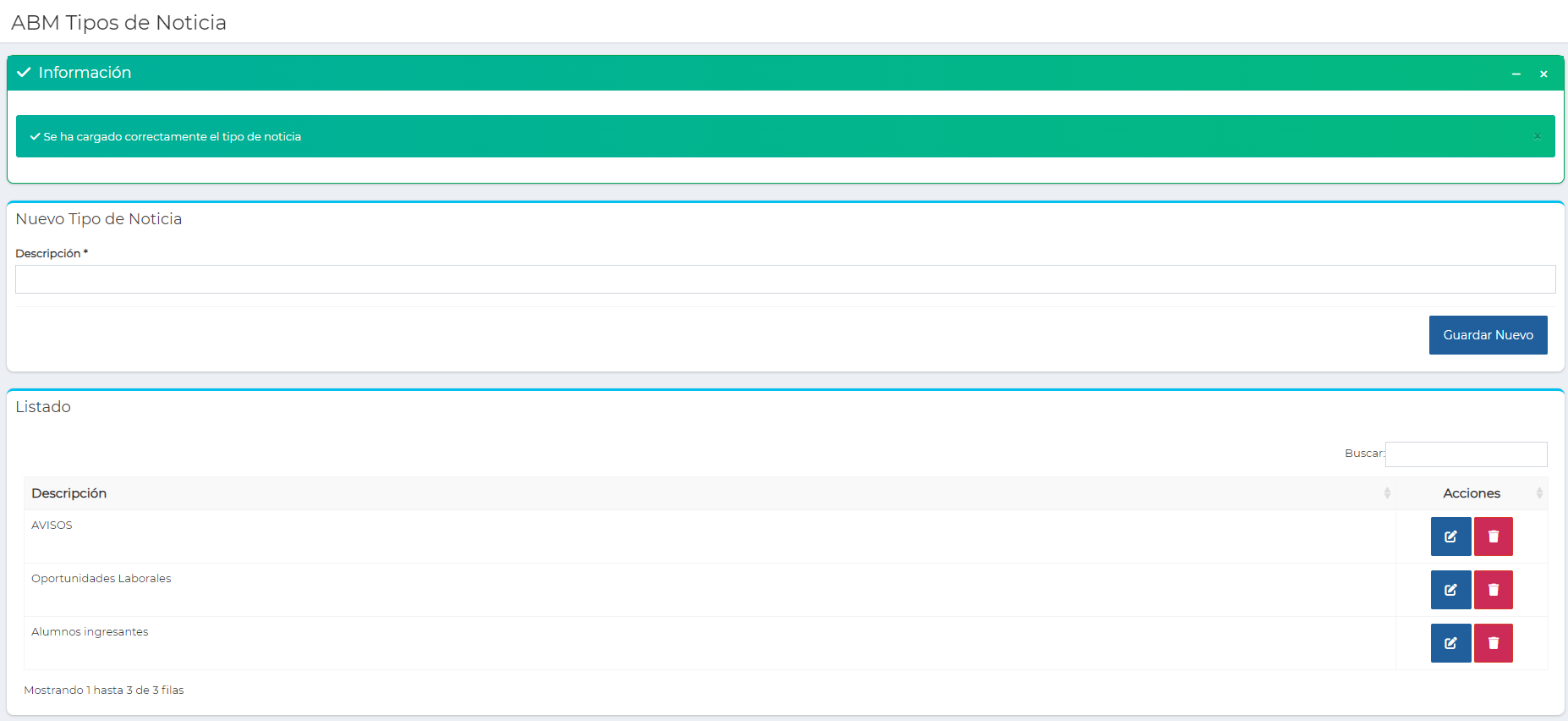Click into the Buscar search box
This screenshot has width=1568, height=721.
(x=1467, y=454)
